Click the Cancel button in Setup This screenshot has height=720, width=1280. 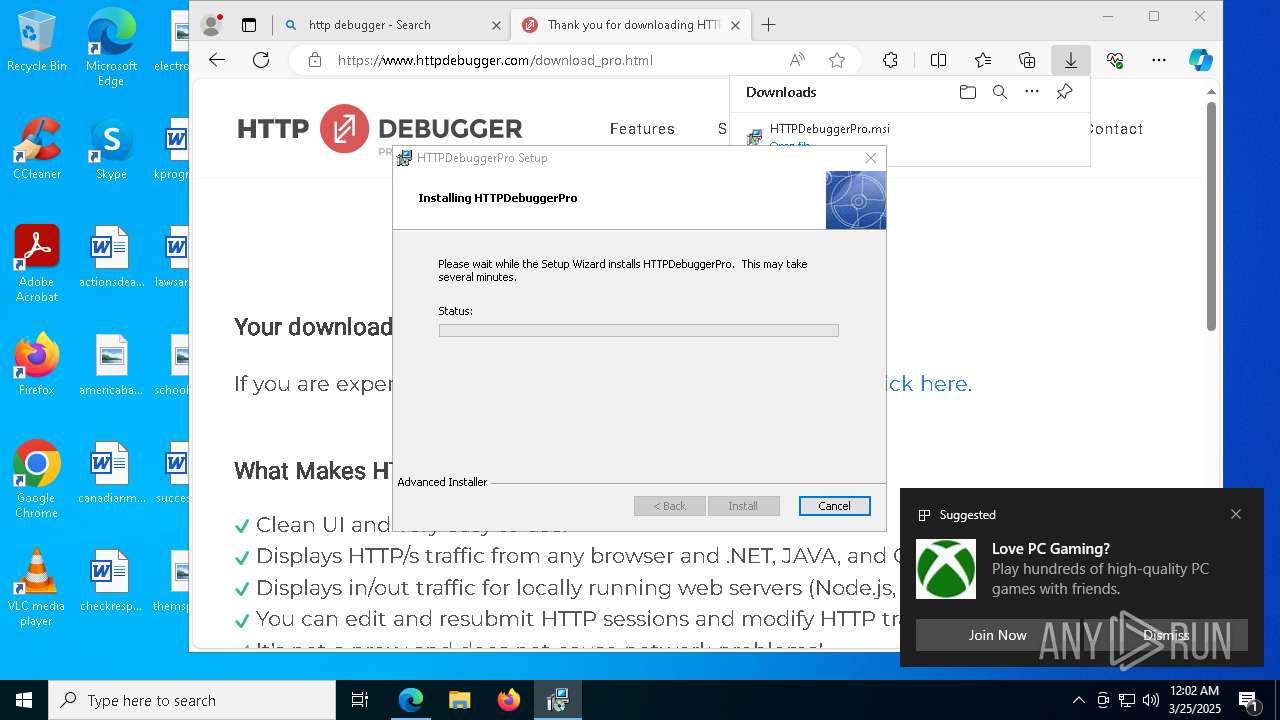pos(834,506)
